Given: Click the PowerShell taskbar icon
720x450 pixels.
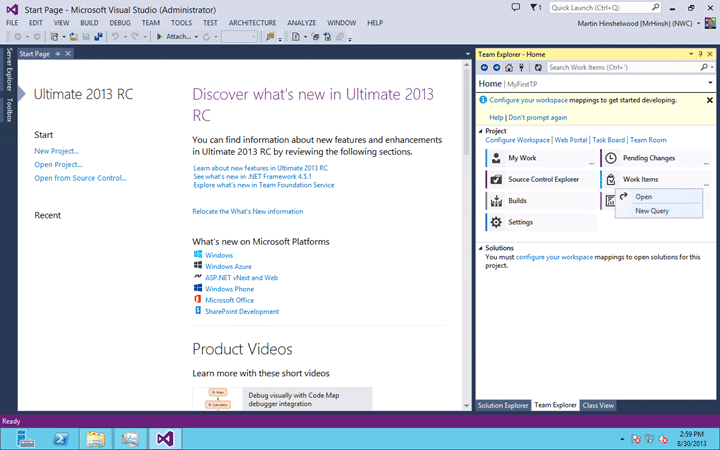Looking at the screenshot, I should (61, 439).
